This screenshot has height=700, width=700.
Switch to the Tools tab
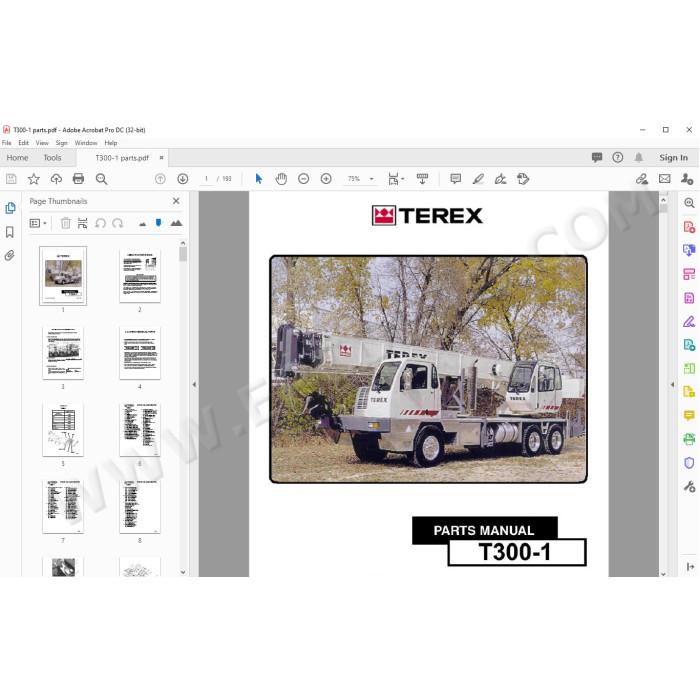(52, 158)
